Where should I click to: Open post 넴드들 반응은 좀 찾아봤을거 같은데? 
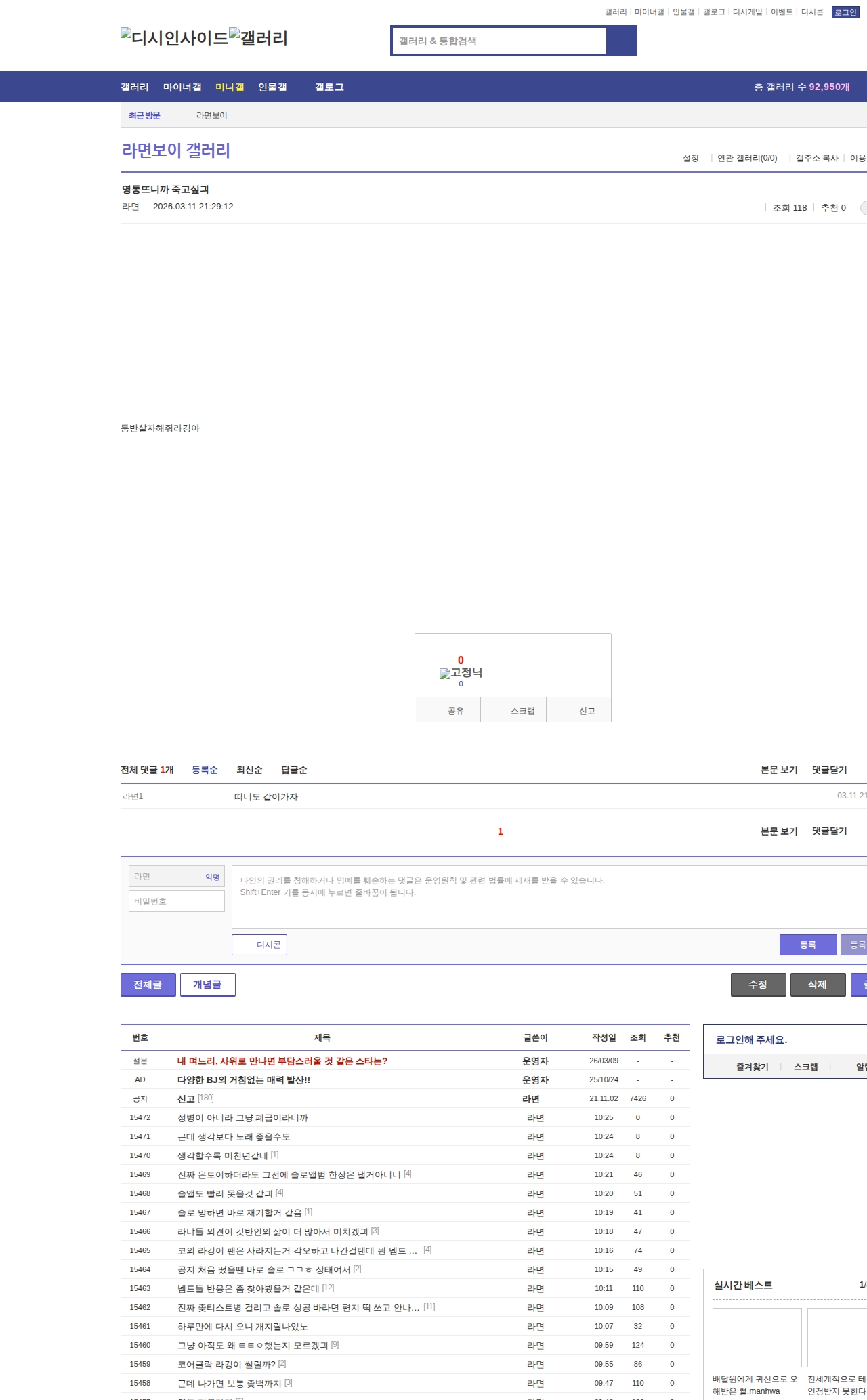pos(248,1288)
